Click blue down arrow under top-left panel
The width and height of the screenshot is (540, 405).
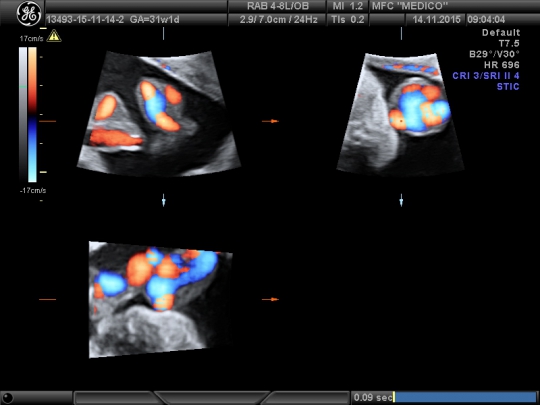[x=164, y=200]
